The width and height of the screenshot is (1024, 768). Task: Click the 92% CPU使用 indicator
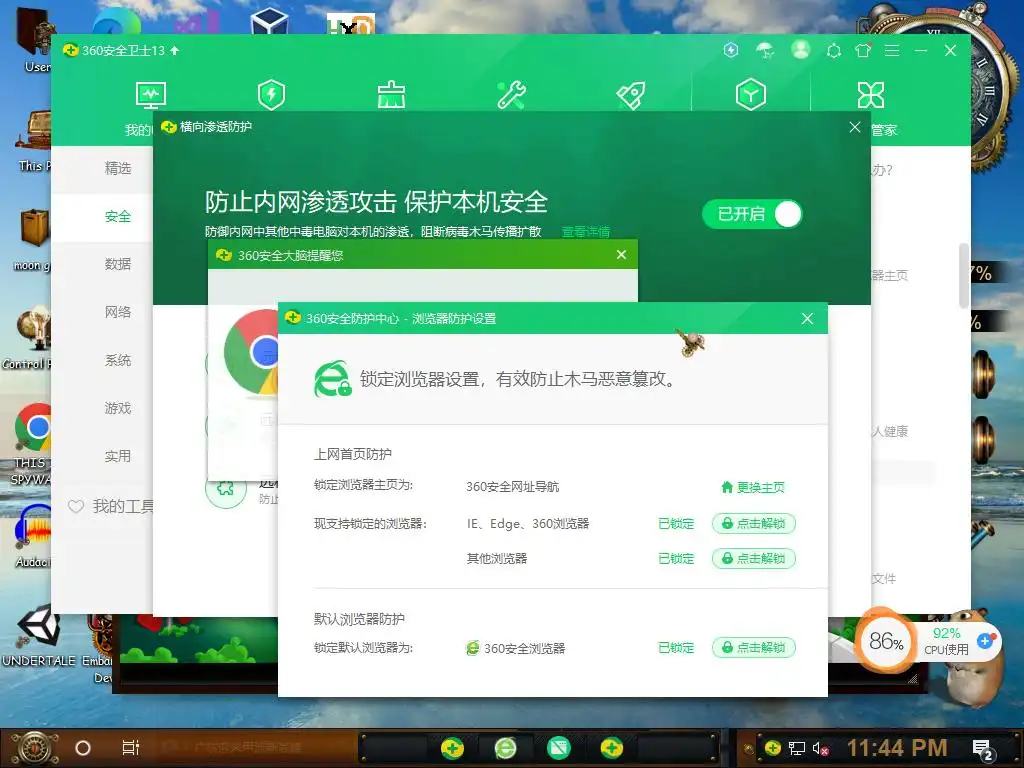pos(946,641)
